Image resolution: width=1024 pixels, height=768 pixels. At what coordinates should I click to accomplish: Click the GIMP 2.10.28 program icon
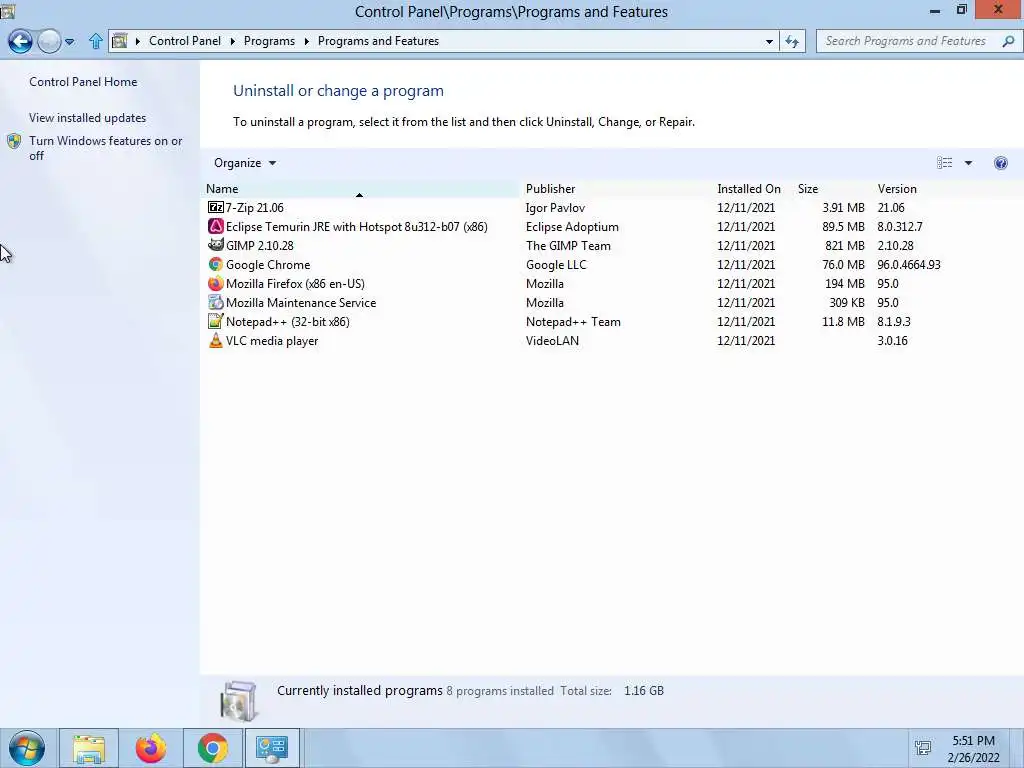click(x=216, y=245)
